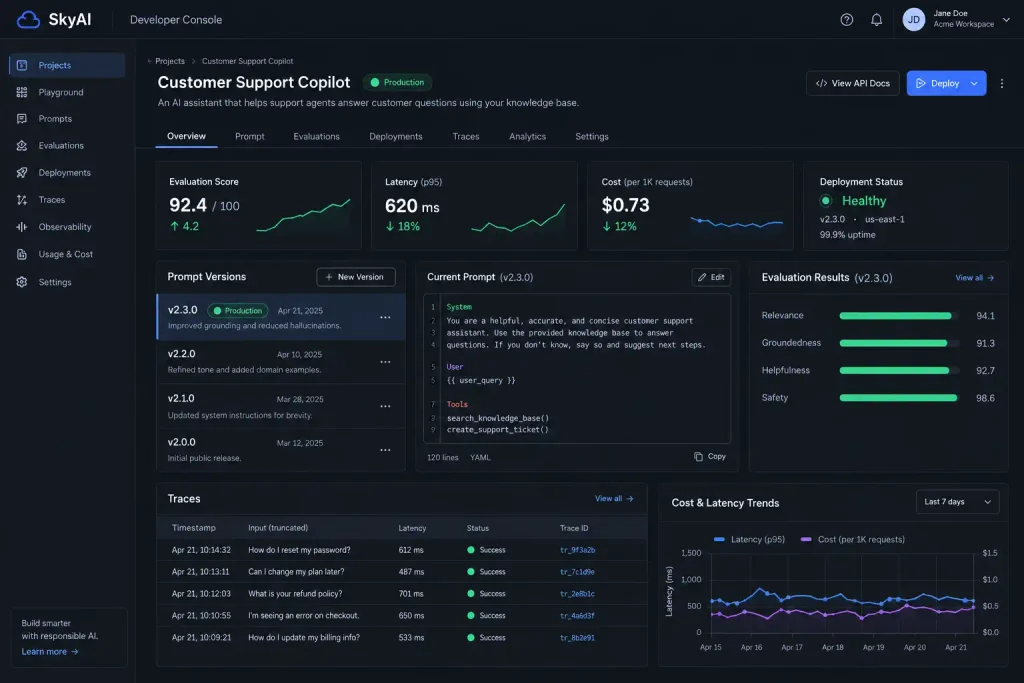Image resolution: width=1024 pixels, height=683 pixels.
Task: Open trace ID tr_8b2e91
Action: coord(577,637)
